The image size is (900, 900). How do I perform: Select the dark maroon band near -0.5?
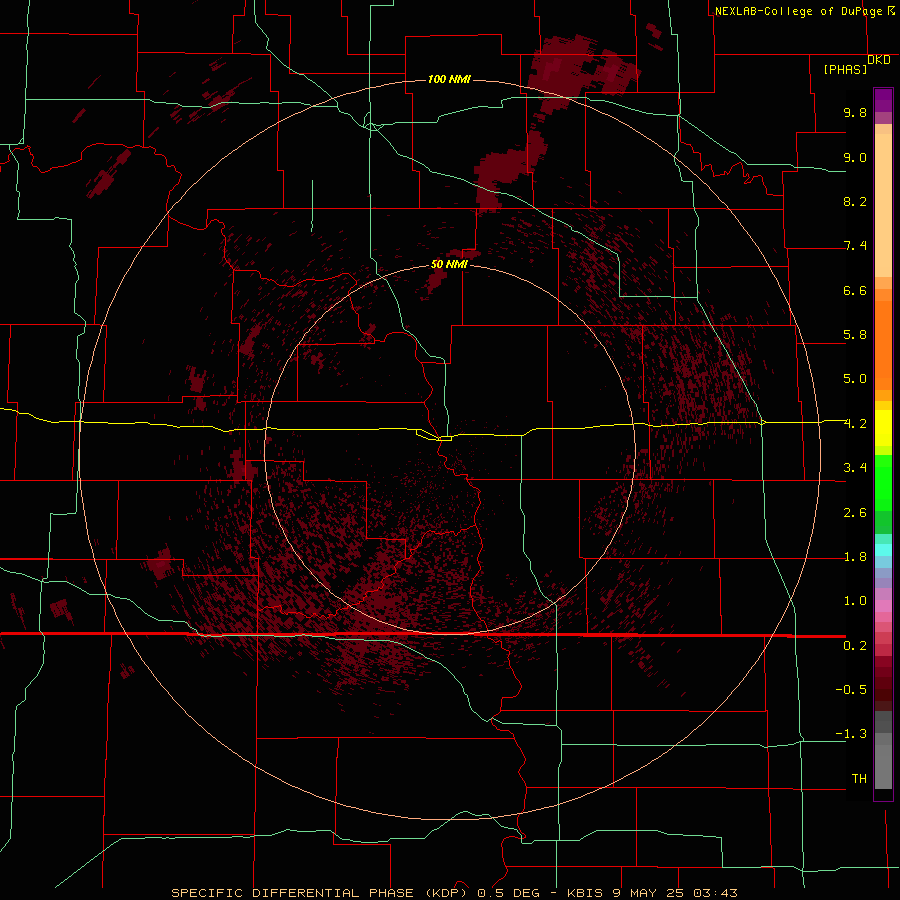click(883, 689)
